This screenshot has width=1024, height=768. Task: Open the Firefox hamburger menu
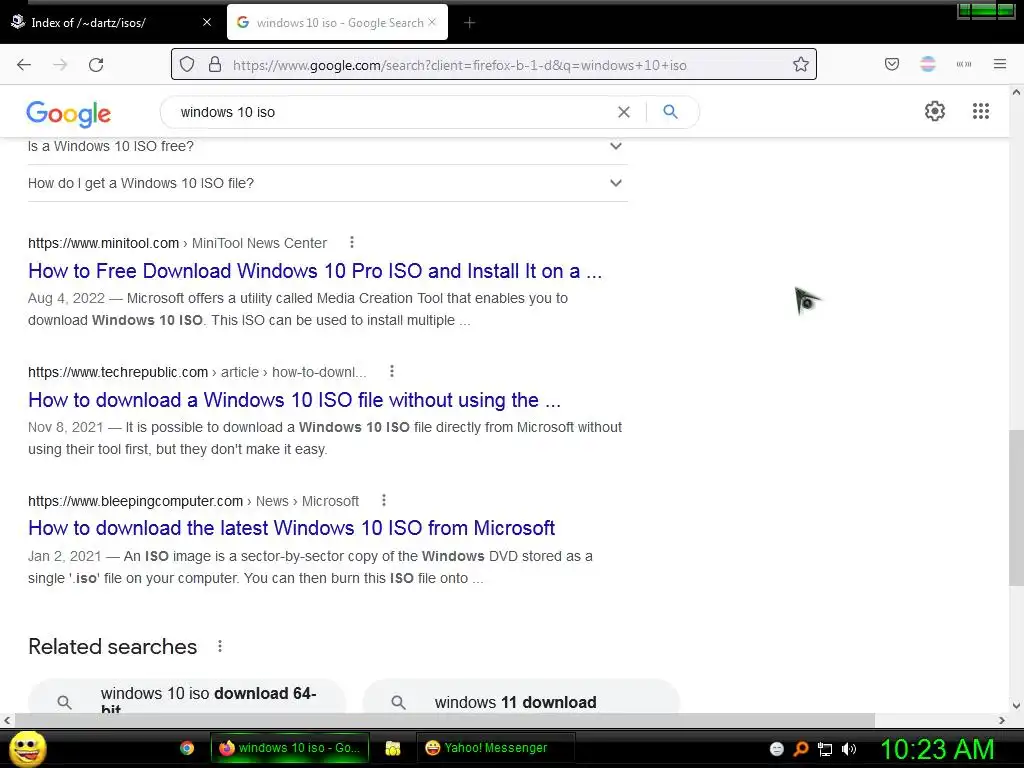pyautogui.click(x=1000, y=64)
